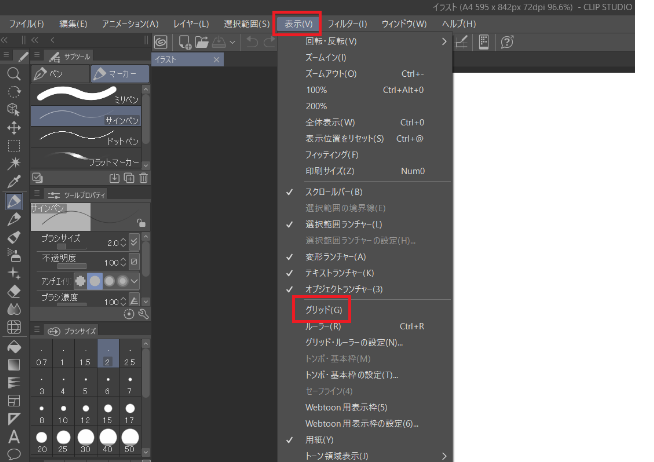The height and width of the screenshot is (462, 654).
Task: Pick the rectangular Selection area tool
Action: pyautogui.click(x=14, y=146)
